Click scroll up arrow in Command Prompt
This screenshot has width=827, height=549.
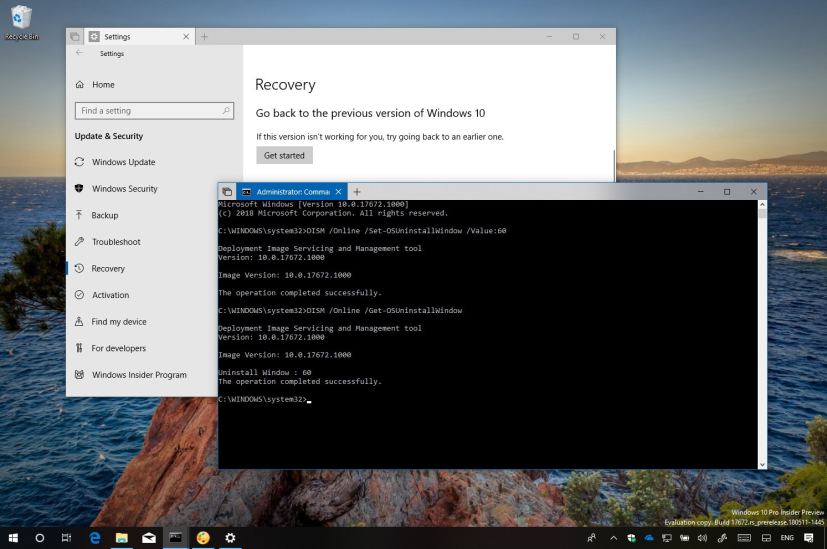(x=762, y=204)
